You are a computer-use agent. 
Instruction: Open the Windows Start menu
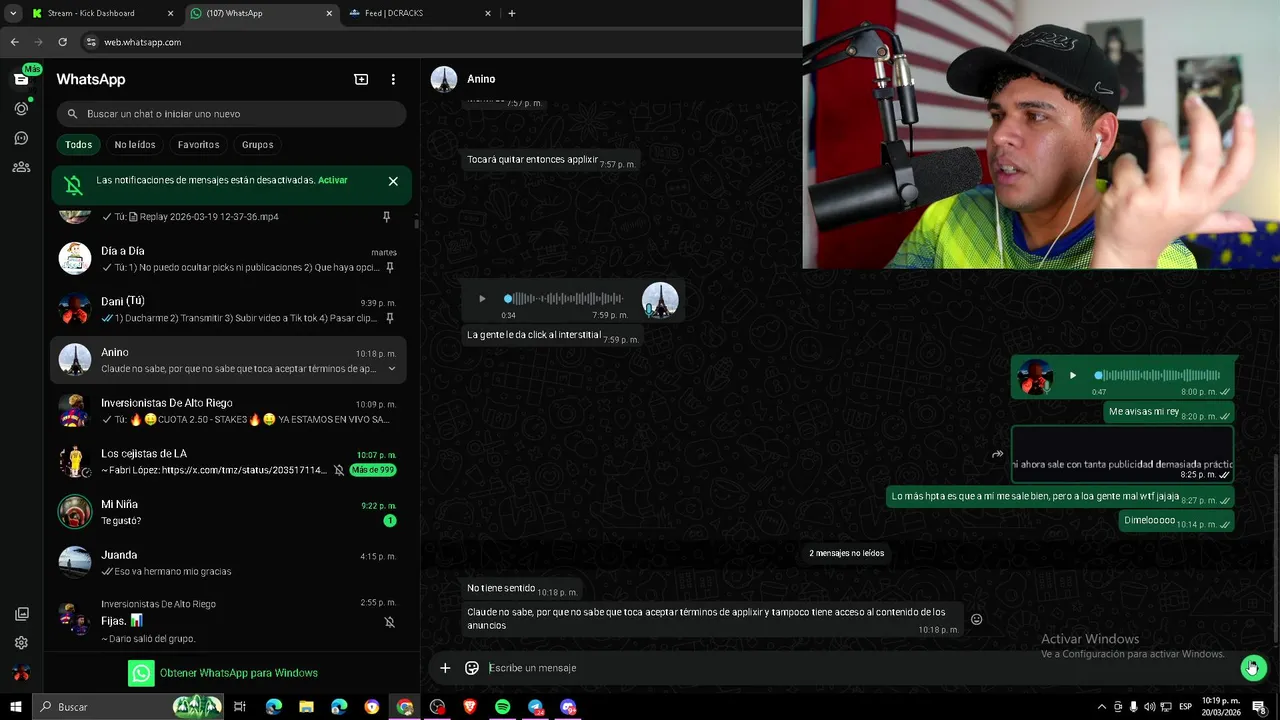coord(15,707)
